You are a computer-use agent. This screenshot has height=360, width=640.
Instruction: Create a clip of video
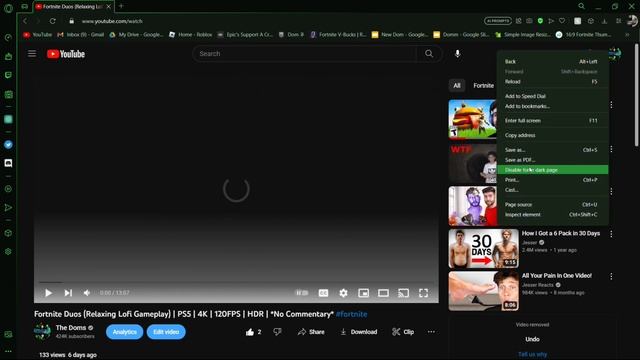(403, 332)
